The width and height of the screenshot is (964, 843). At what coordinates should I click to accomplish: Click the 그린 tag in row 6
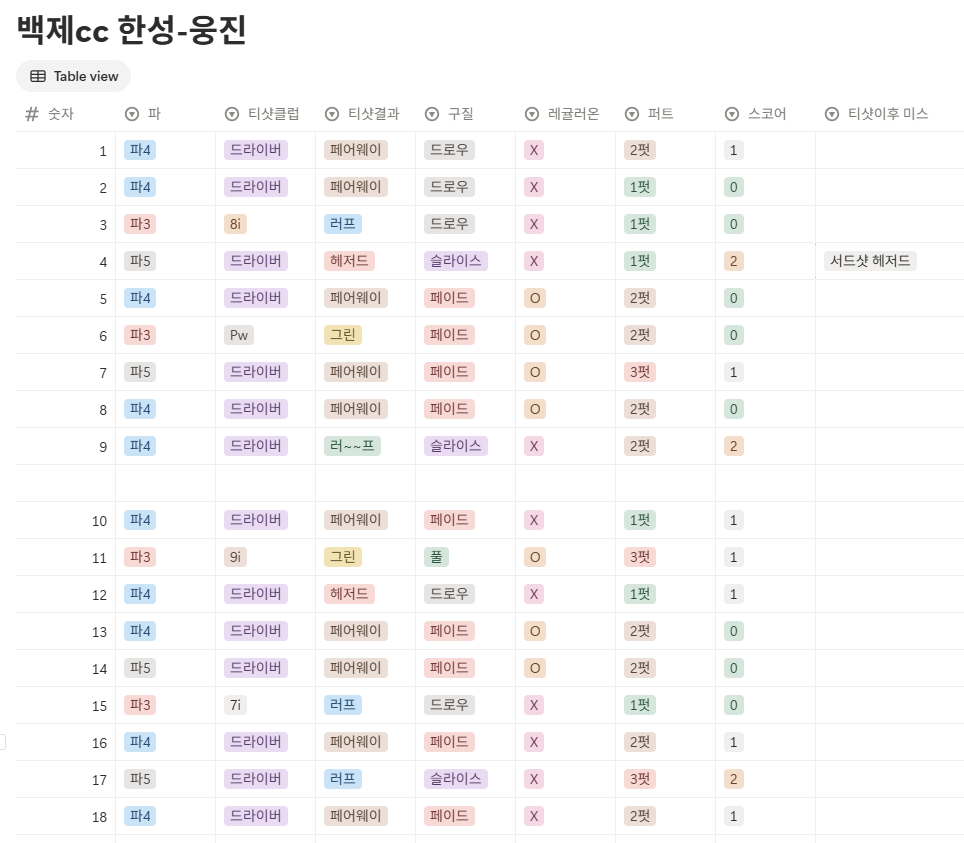(343, 335)
